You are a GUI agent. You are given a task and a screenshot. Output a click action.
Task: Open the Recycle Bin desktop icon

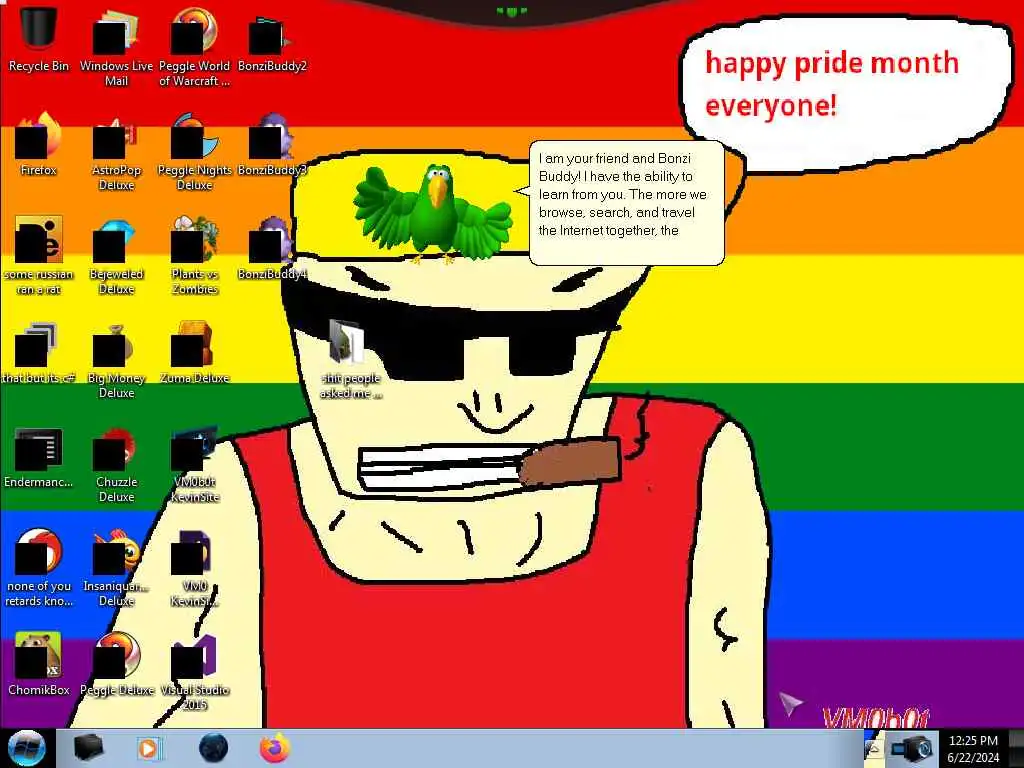point(39,39)
